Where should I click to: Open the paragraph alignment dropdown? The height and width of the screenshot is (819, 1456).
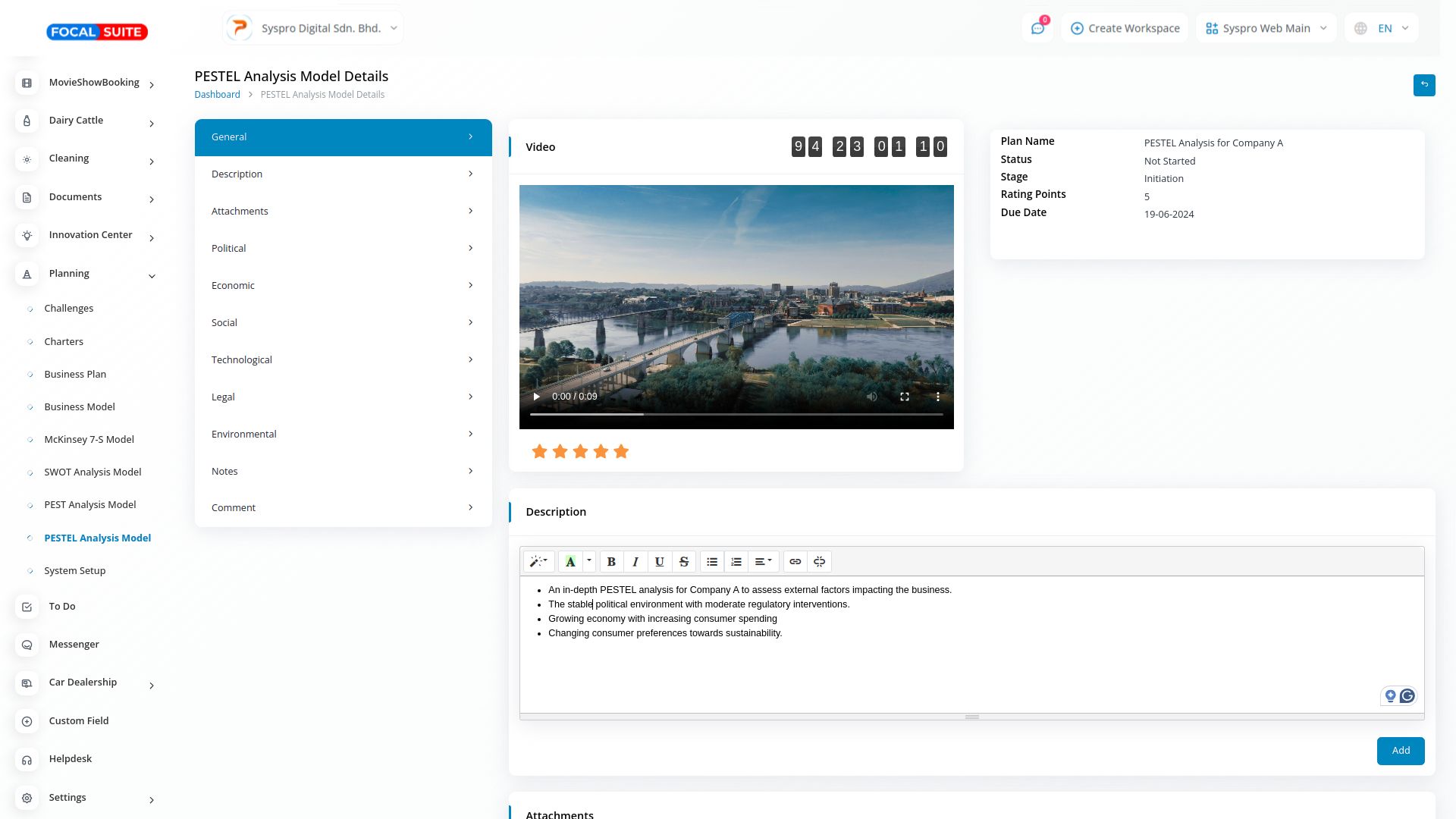[764, 562]
